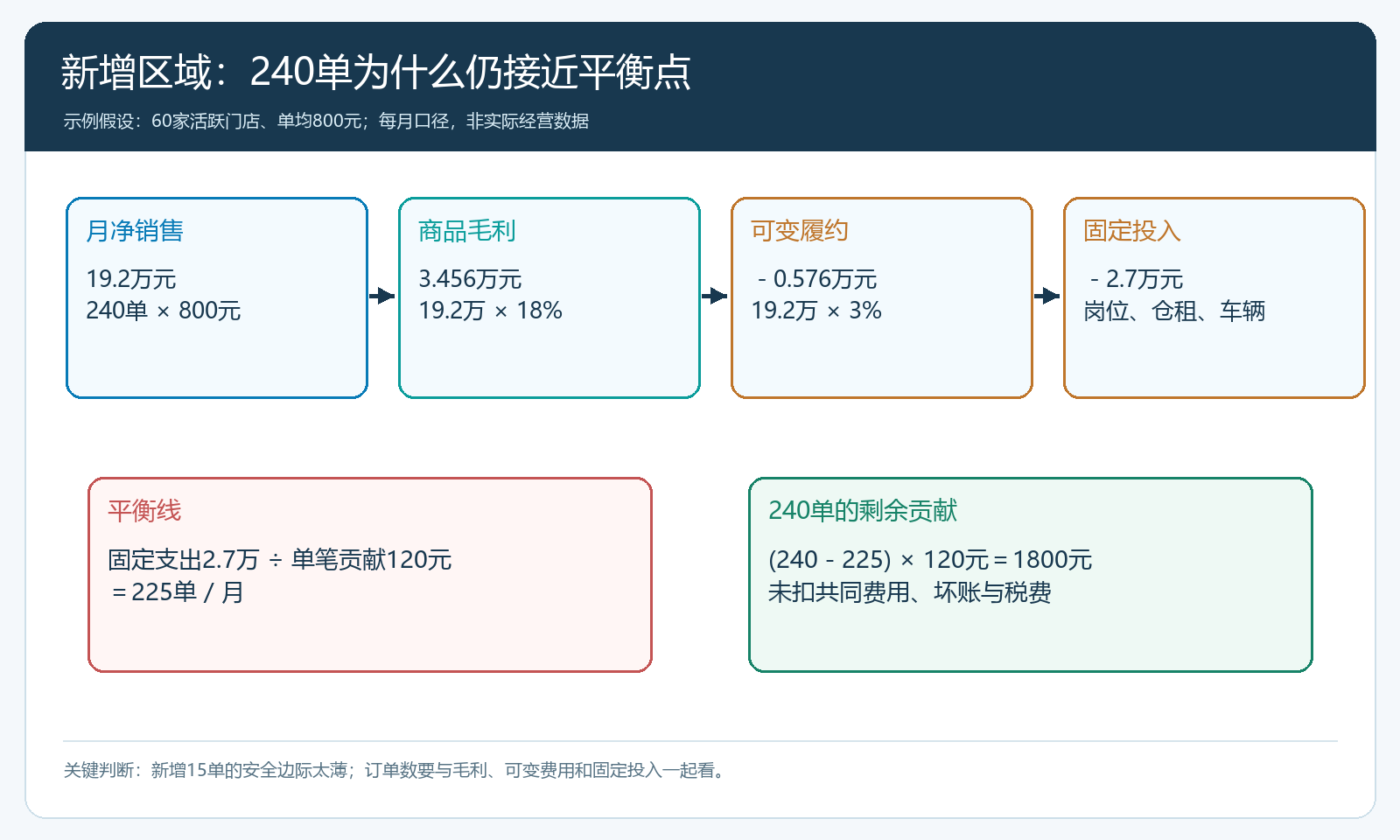
Task: Select the 240单的剩余贡献 heading
Action: tap(863, 510)
